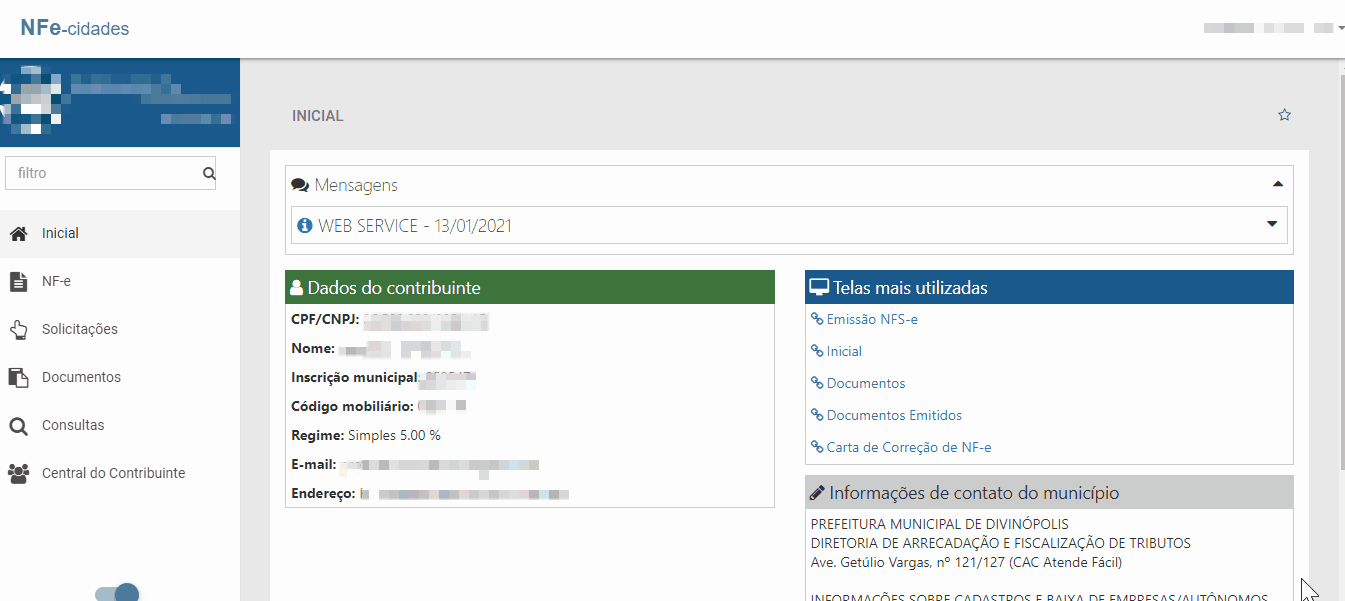
Task: Click the NFe-cidades logo
Action: (x=75, y=28)
